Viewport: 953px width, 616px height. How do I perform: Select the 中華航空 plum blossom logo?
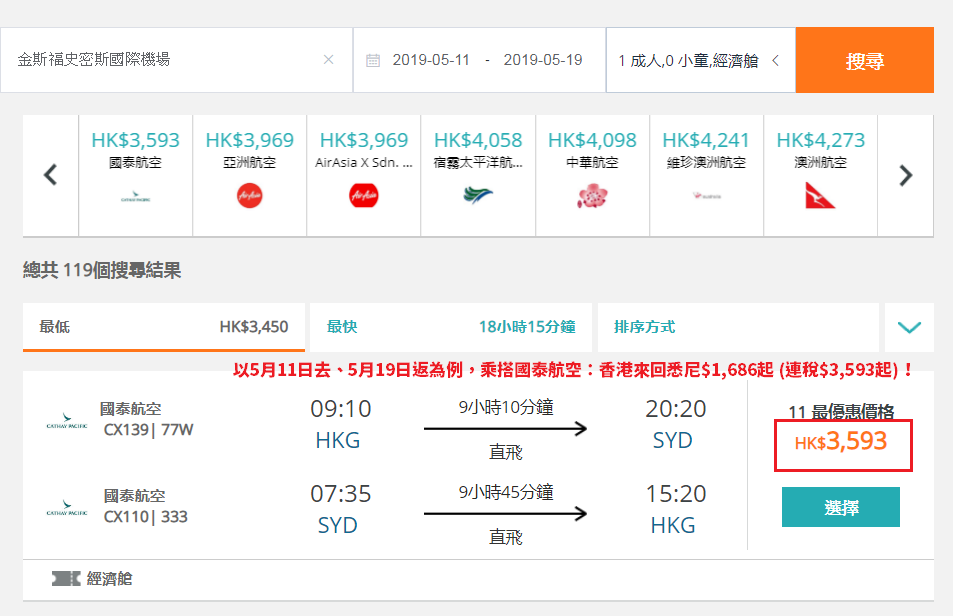(592, 196)
